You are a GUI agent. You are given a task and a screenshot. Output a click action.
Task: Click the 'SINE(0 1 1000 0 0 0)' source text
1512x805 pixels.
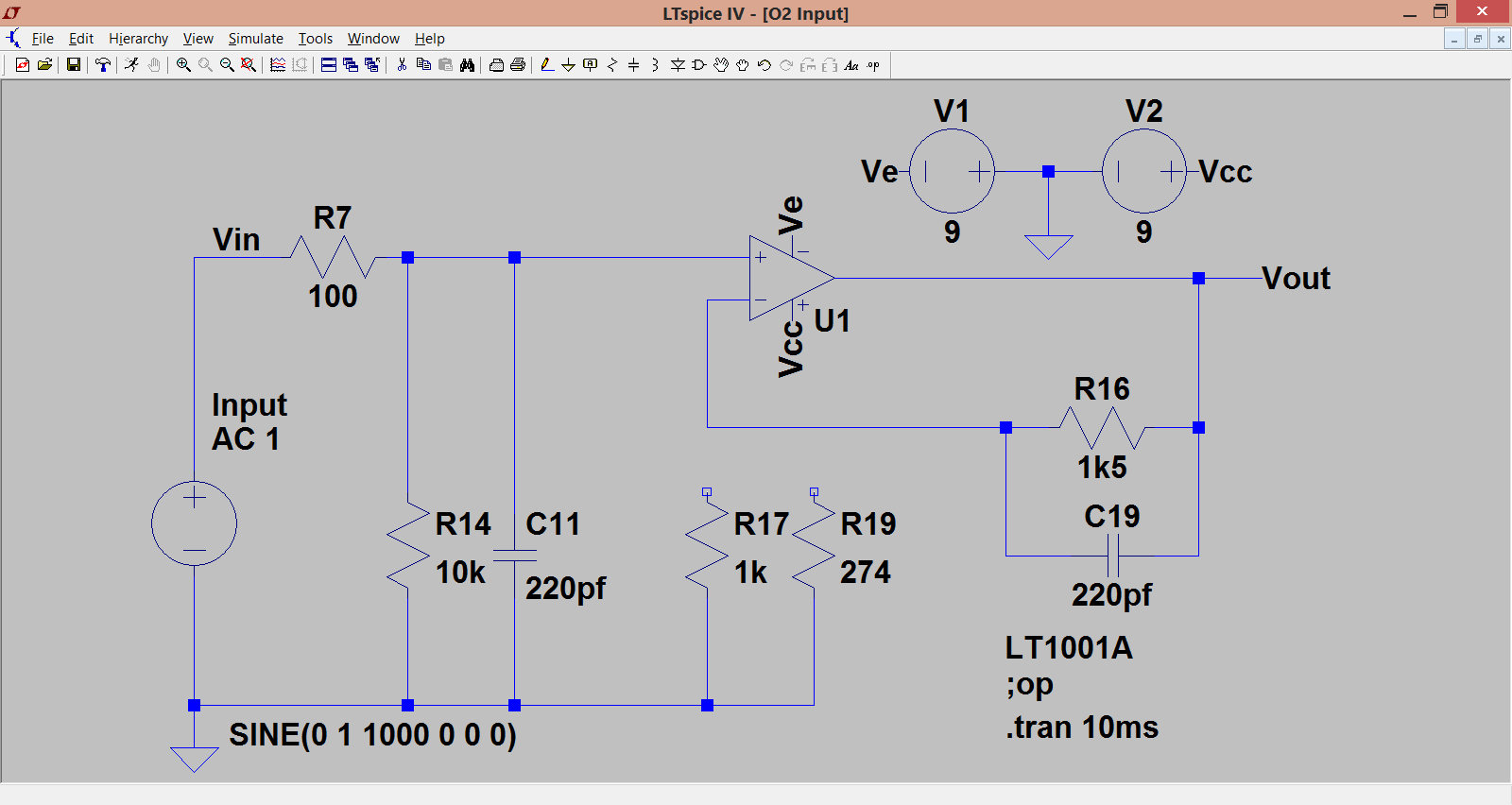(372, 735)
